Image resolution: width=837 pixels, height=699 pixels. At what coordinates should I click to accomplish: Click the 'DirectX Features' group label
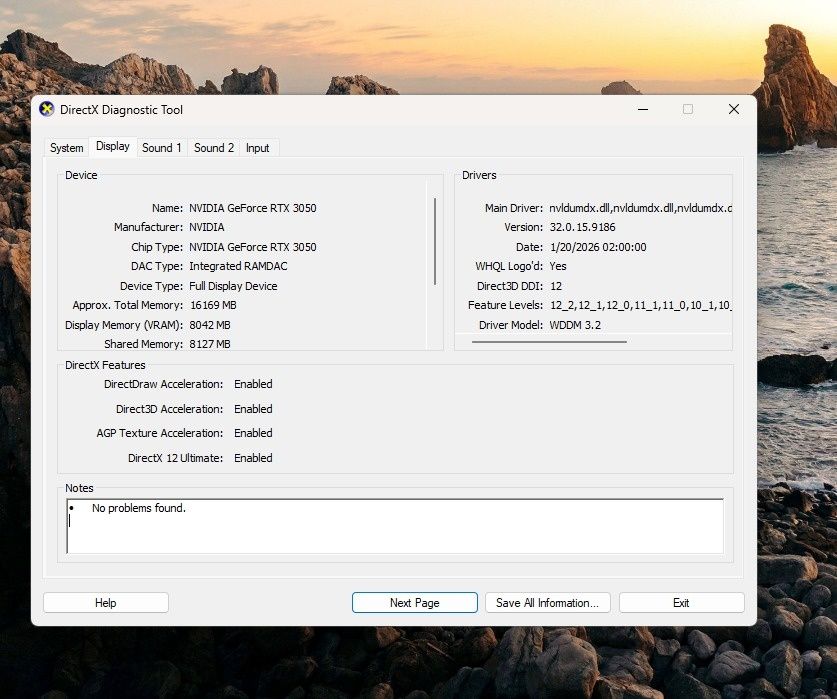(x=105, y=365)
